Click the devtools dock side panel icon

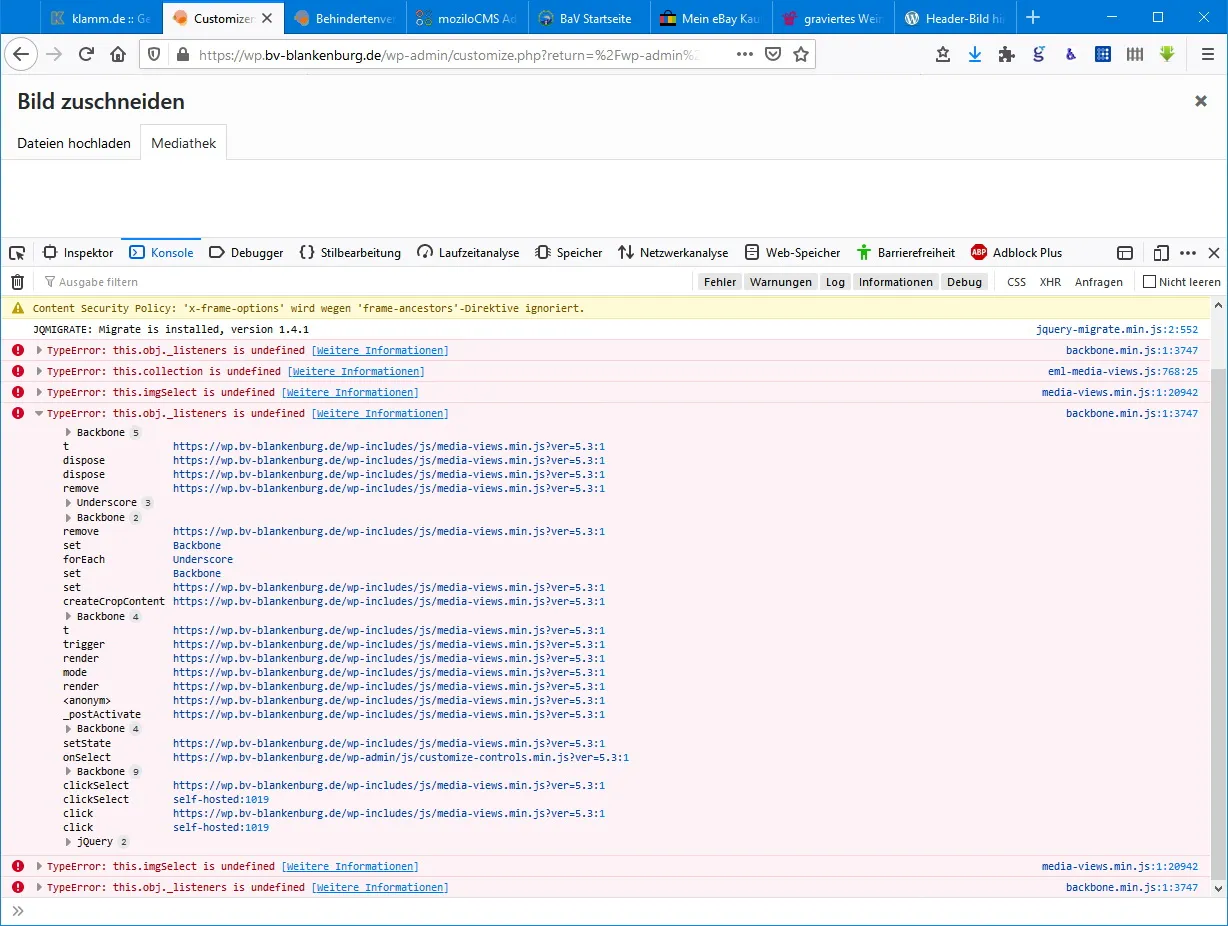click(x=1125, y=253)
